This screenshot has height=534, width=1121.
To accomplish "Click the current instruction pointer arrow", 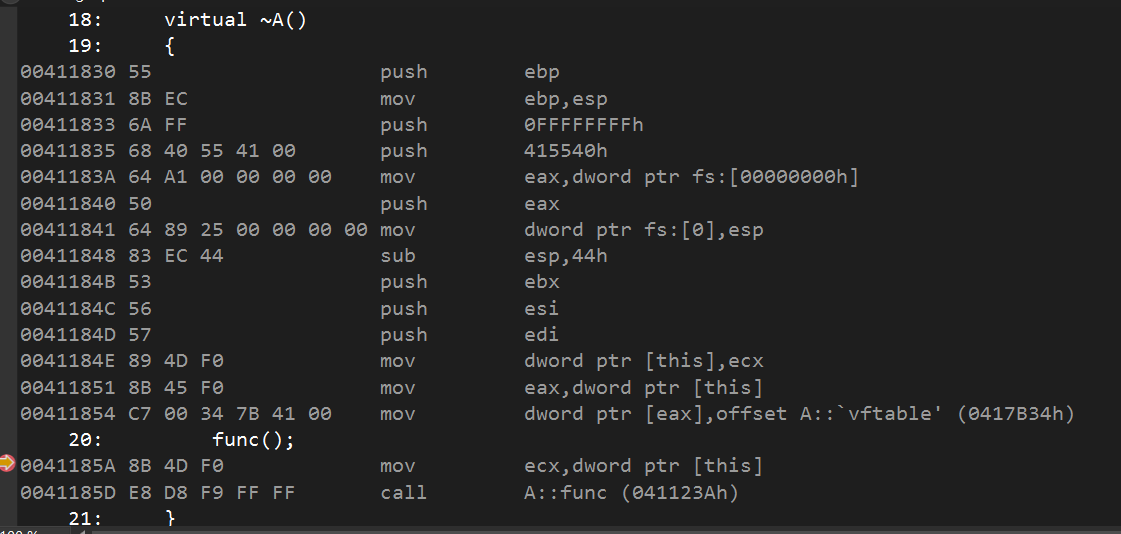I will click(7, 463).
